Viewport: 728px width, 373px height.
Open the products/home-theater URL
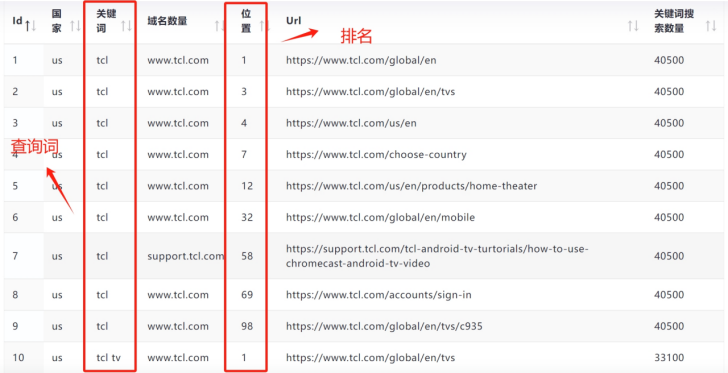click(x=411, y=186)
